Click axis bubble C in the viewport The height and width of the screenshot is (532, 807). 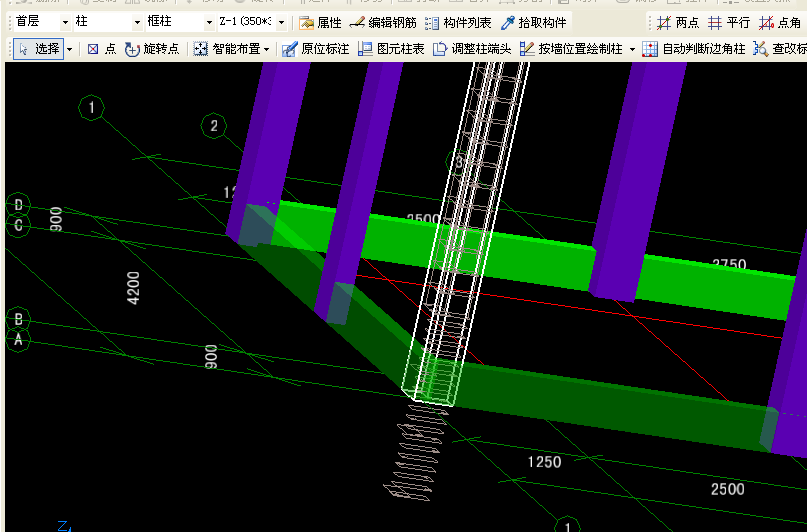[x=19, y=225]
